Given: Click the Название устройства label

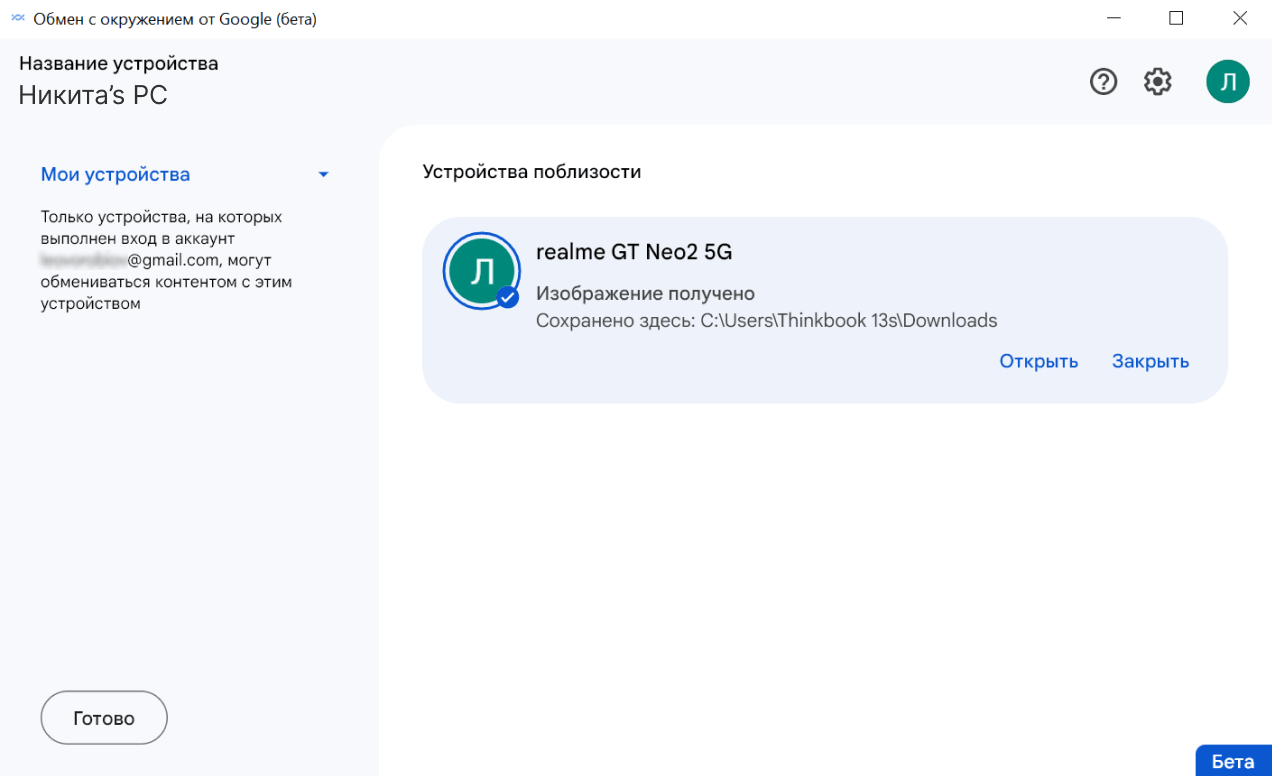Looking at the screenshot, I should [x=118, y=64].
